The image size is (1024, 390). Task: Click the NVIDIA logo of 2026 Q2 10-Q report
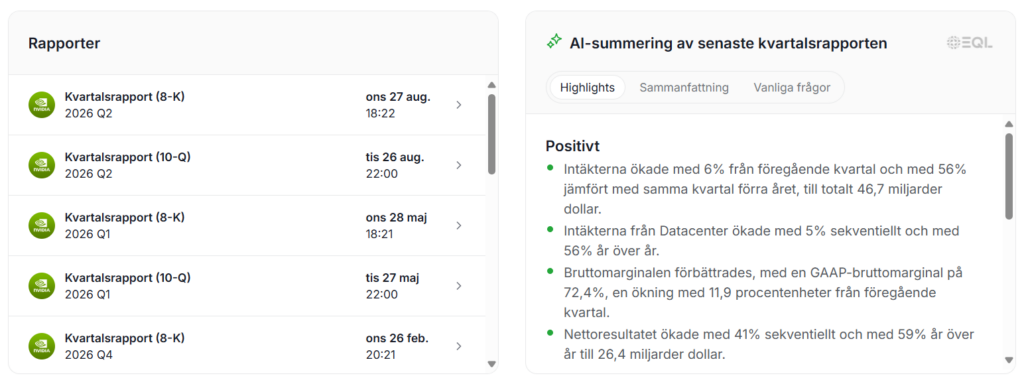[x=42, y=165]
